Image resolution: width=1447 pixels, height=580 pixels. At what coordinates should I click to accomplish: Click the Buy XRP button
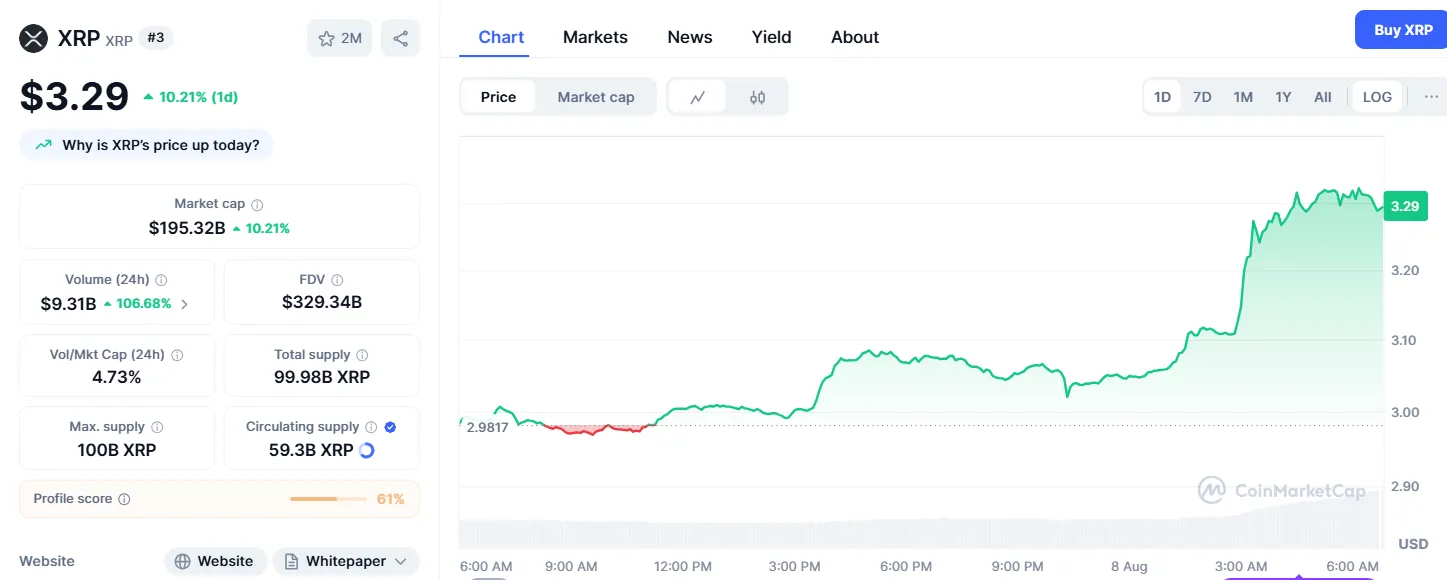(1402, 30)
